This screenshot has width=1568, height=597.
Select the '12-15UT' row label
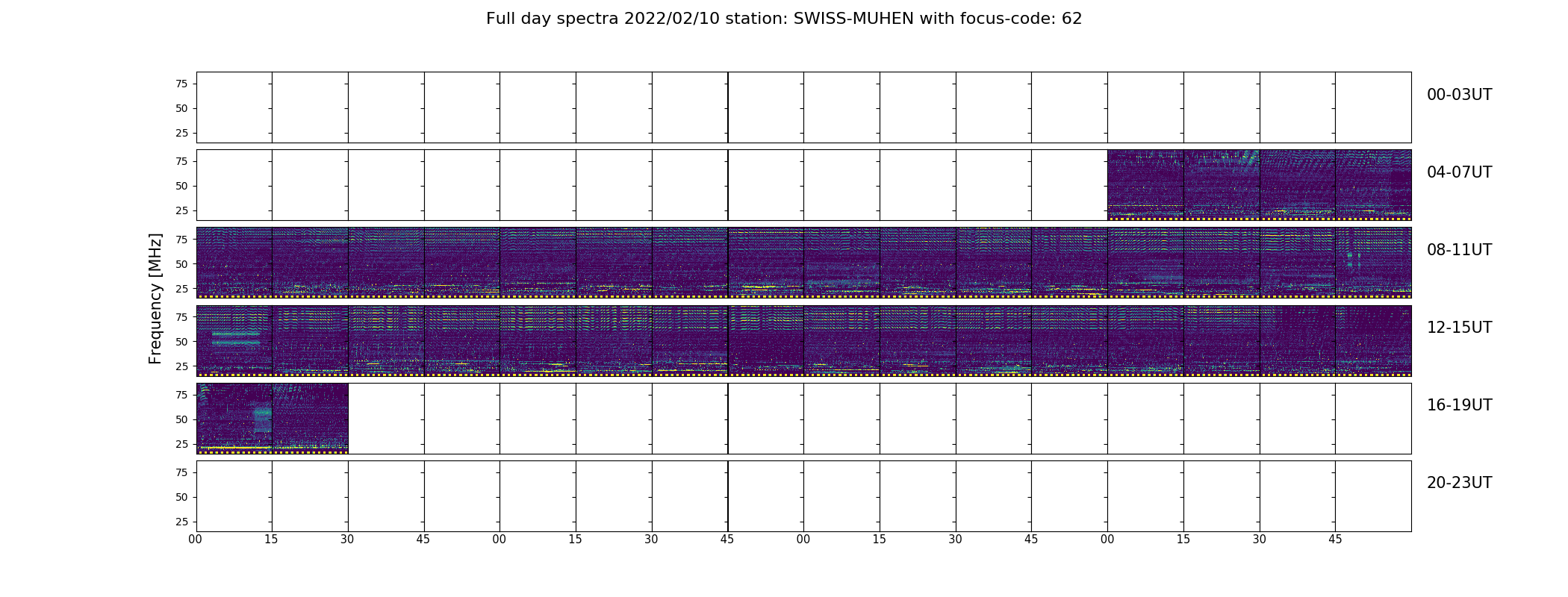pos(1459,328)
